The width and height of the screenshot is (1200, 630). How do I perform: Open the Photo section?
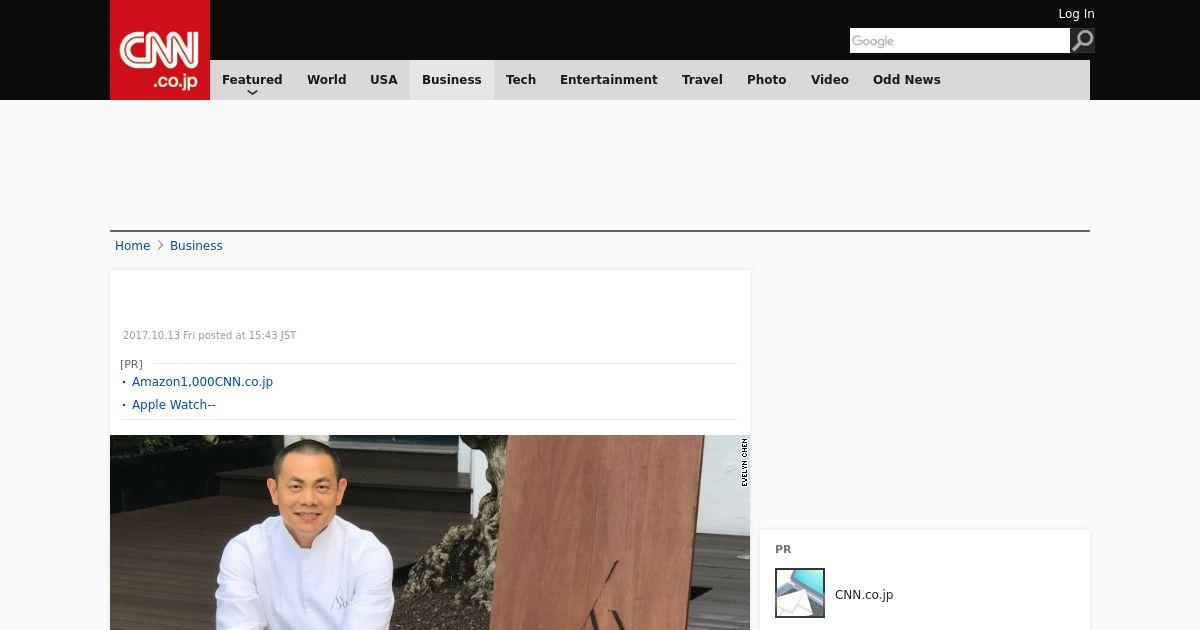(x=767, y=80)
